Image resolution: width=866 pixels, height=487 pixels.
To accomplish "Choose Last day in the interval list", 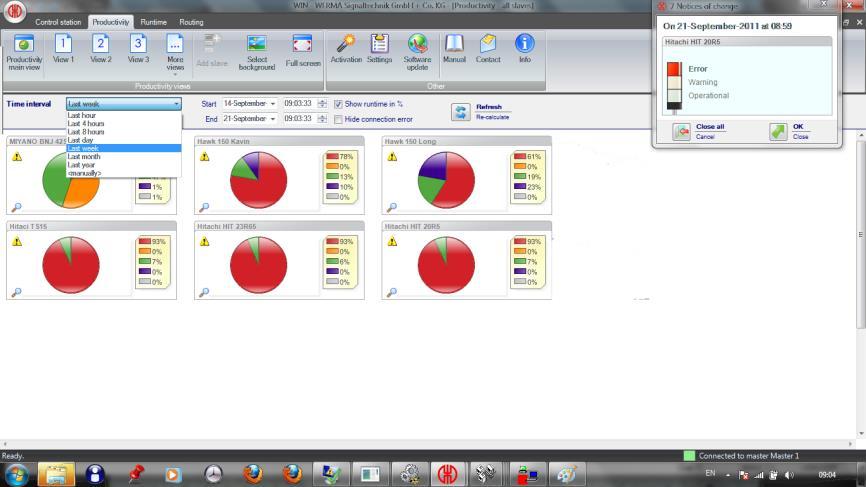I will pyautogui.click(x=124, y=140).
